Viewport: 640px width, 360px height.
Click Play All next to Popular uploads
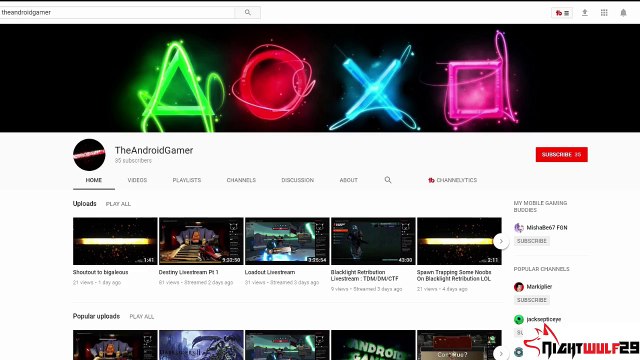[142, 317]
